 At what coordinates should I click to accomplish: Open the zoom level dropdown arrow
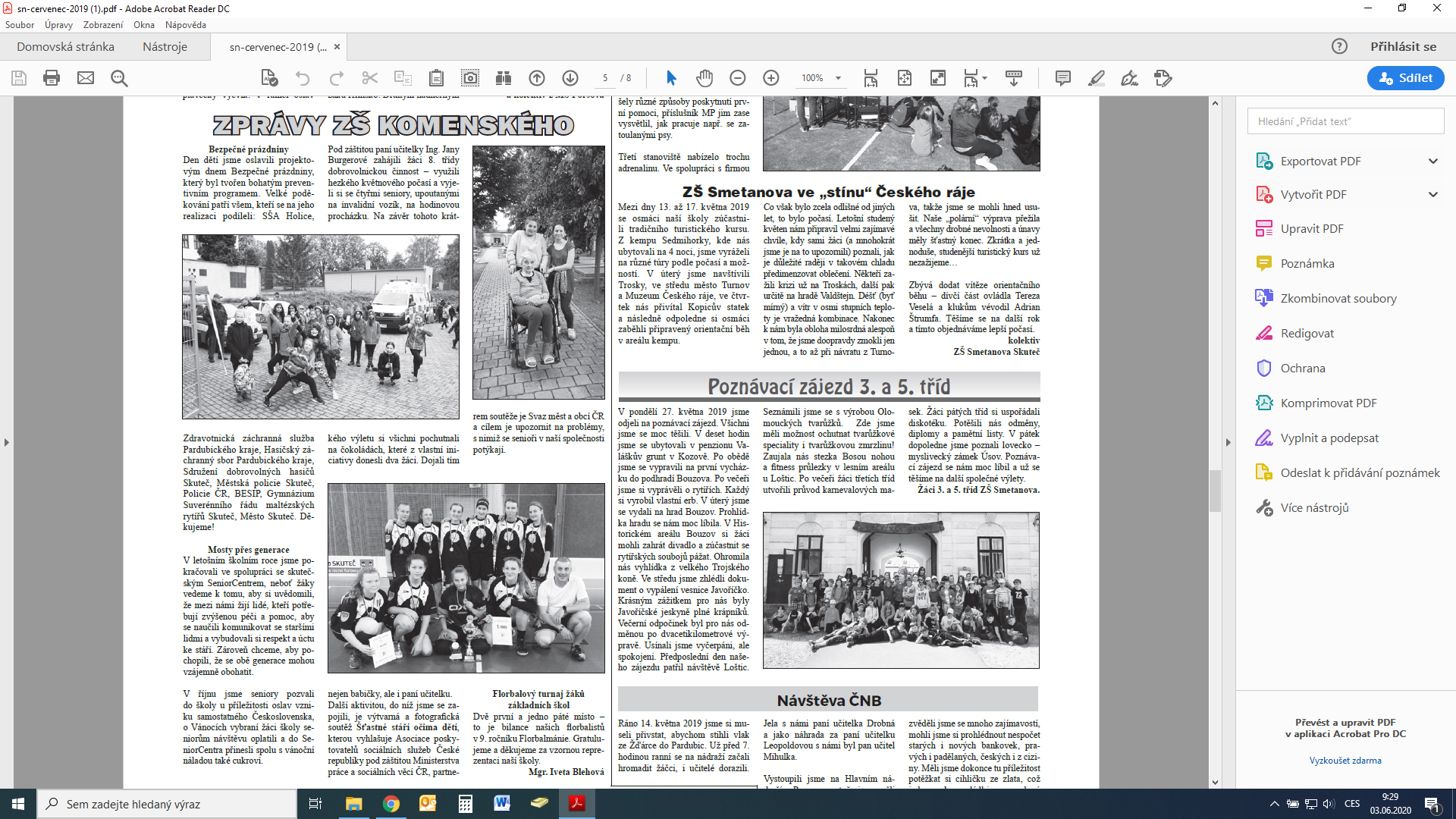click(x=838, y=78)
